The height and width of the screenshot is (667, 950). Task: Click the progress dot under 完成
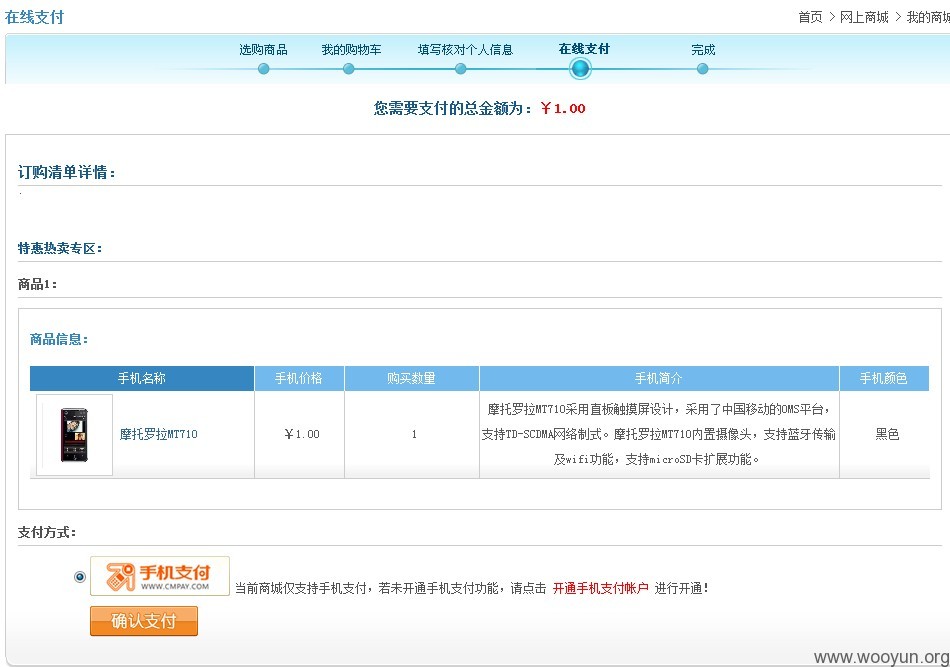tap(702, 69)
